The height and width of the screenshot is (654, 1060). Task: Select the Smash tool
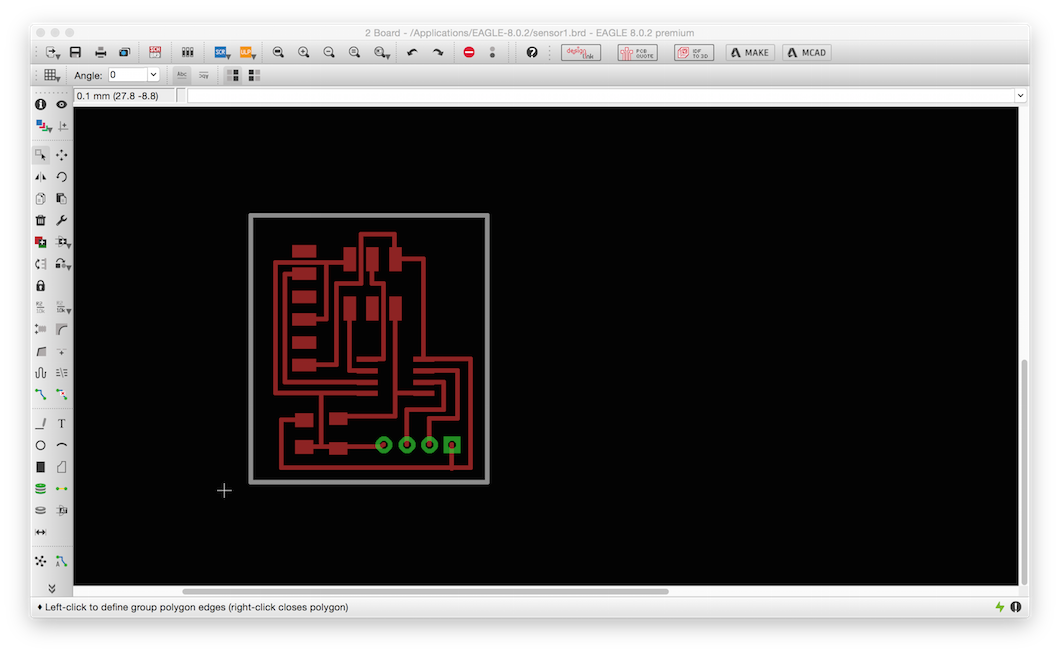tap(41, 329)
